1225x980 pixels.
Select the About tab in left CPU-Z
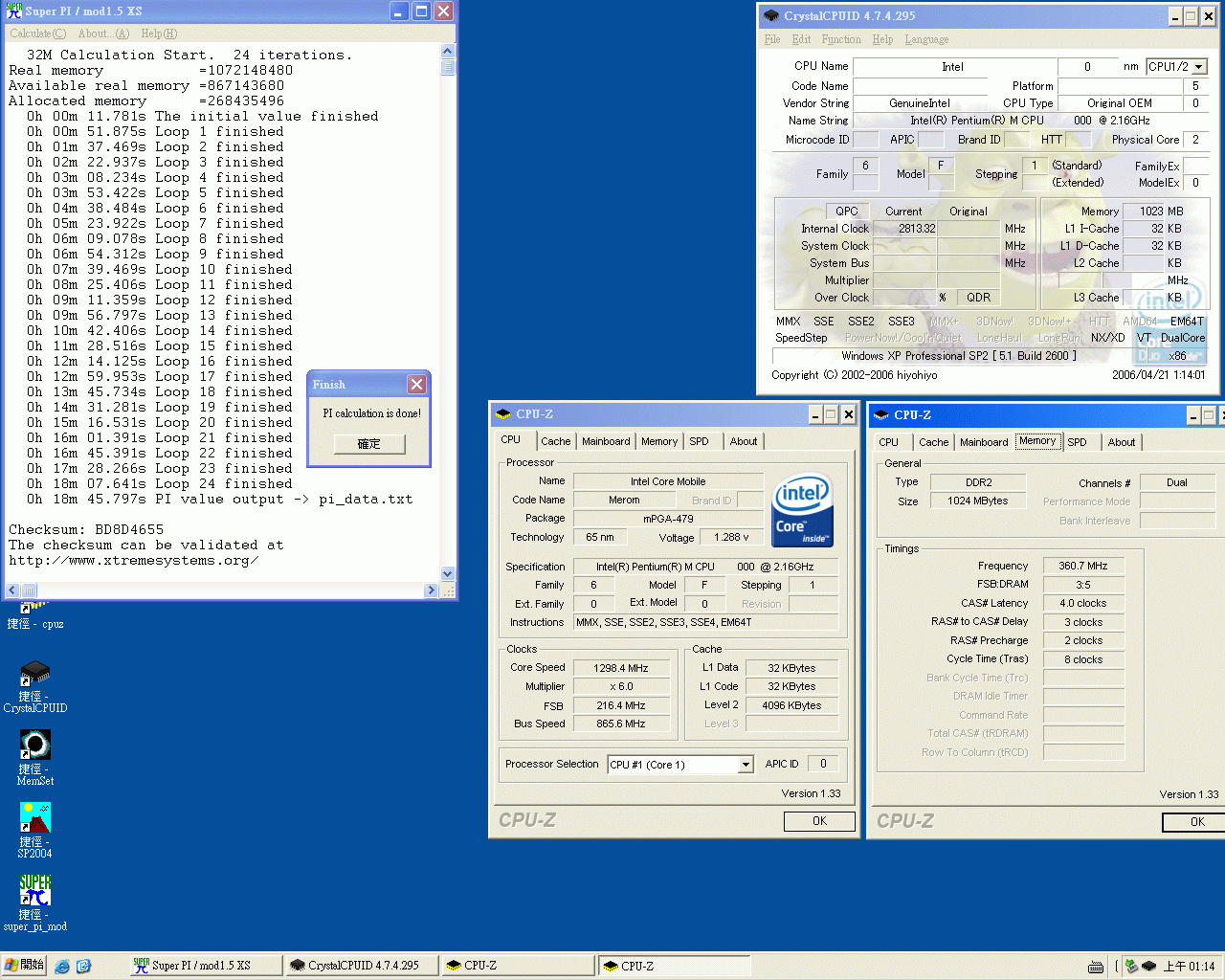(744, 441)
